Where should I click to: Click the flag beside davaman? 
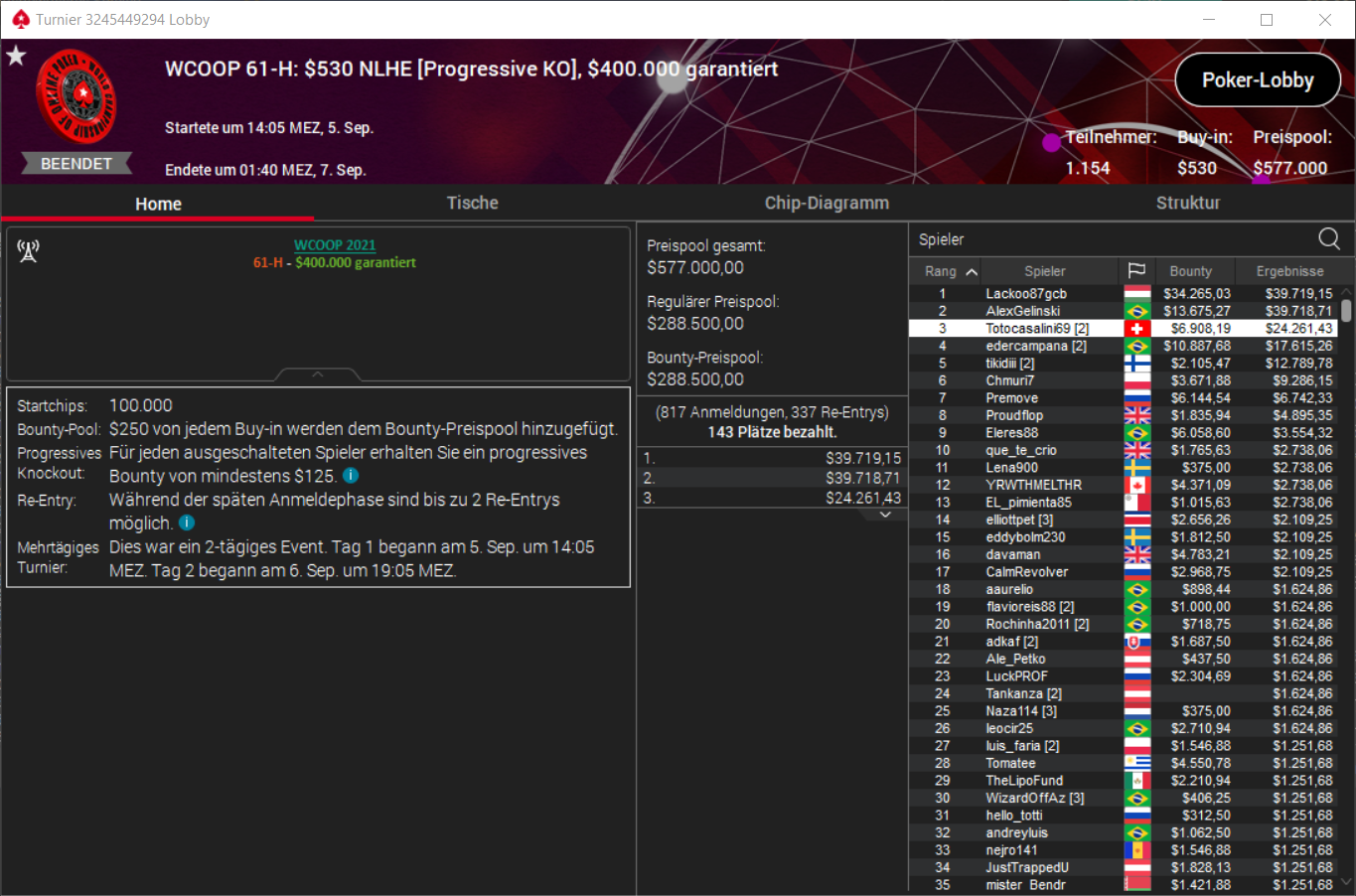[1136, 554]
